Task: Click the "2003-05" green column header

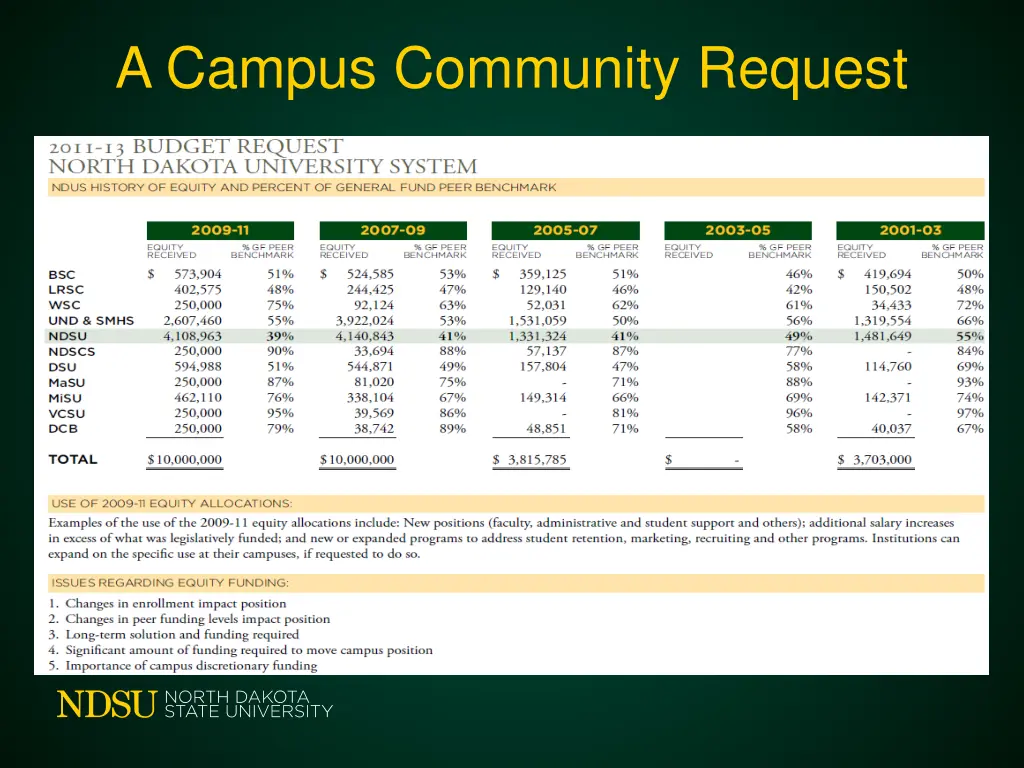Action: pyautogui.click(x=738, y=230)
